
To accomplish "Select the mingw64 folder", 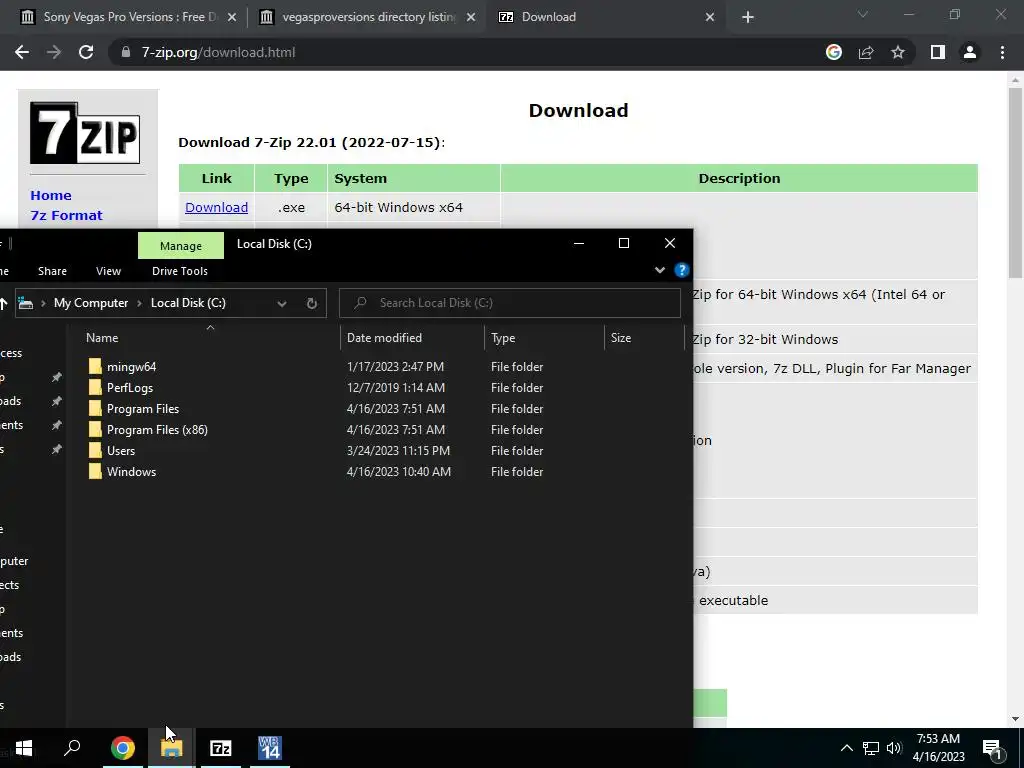I will tap(131, 367).
